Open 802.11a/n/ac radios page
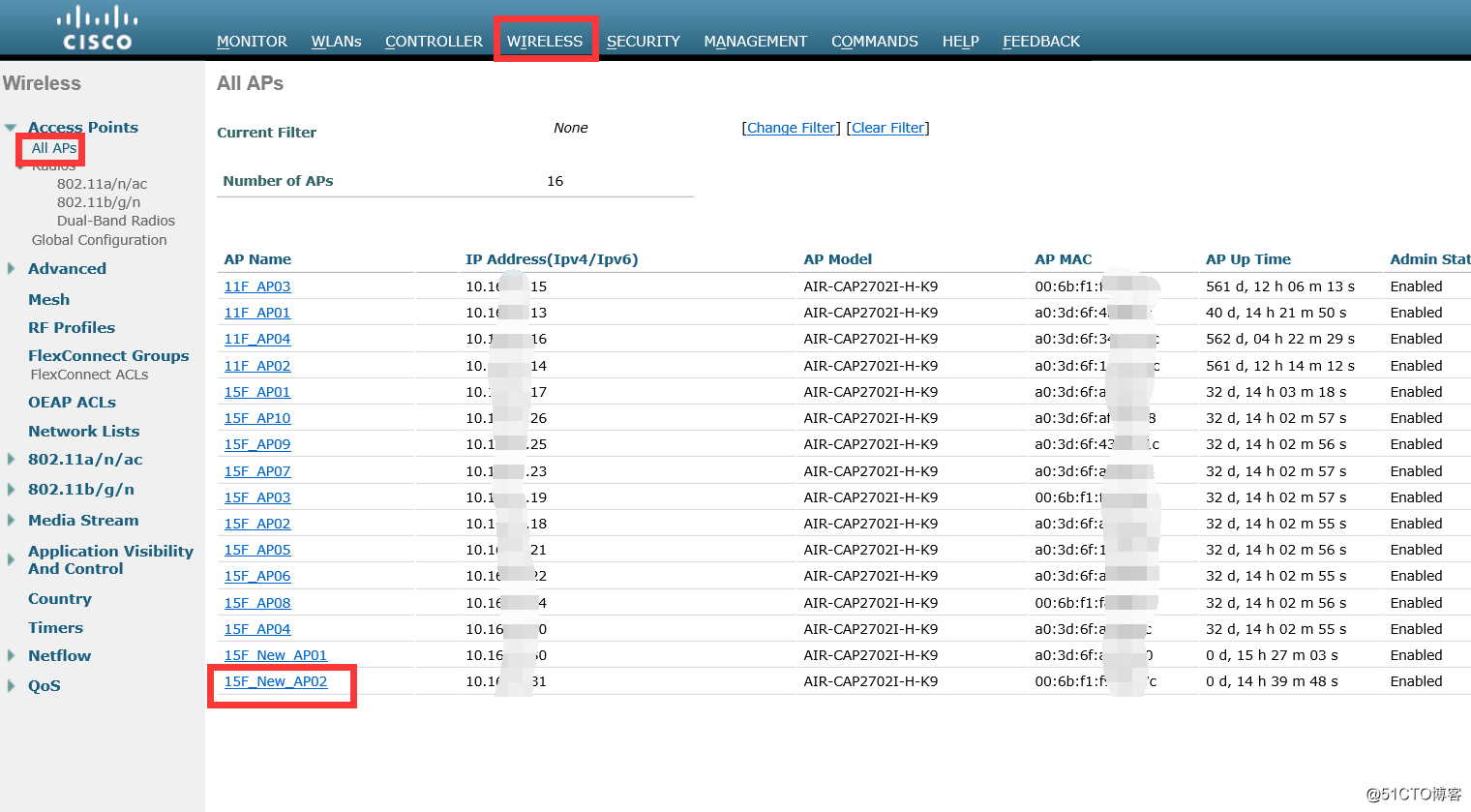1471x812 pixels. tap(102, 184)
